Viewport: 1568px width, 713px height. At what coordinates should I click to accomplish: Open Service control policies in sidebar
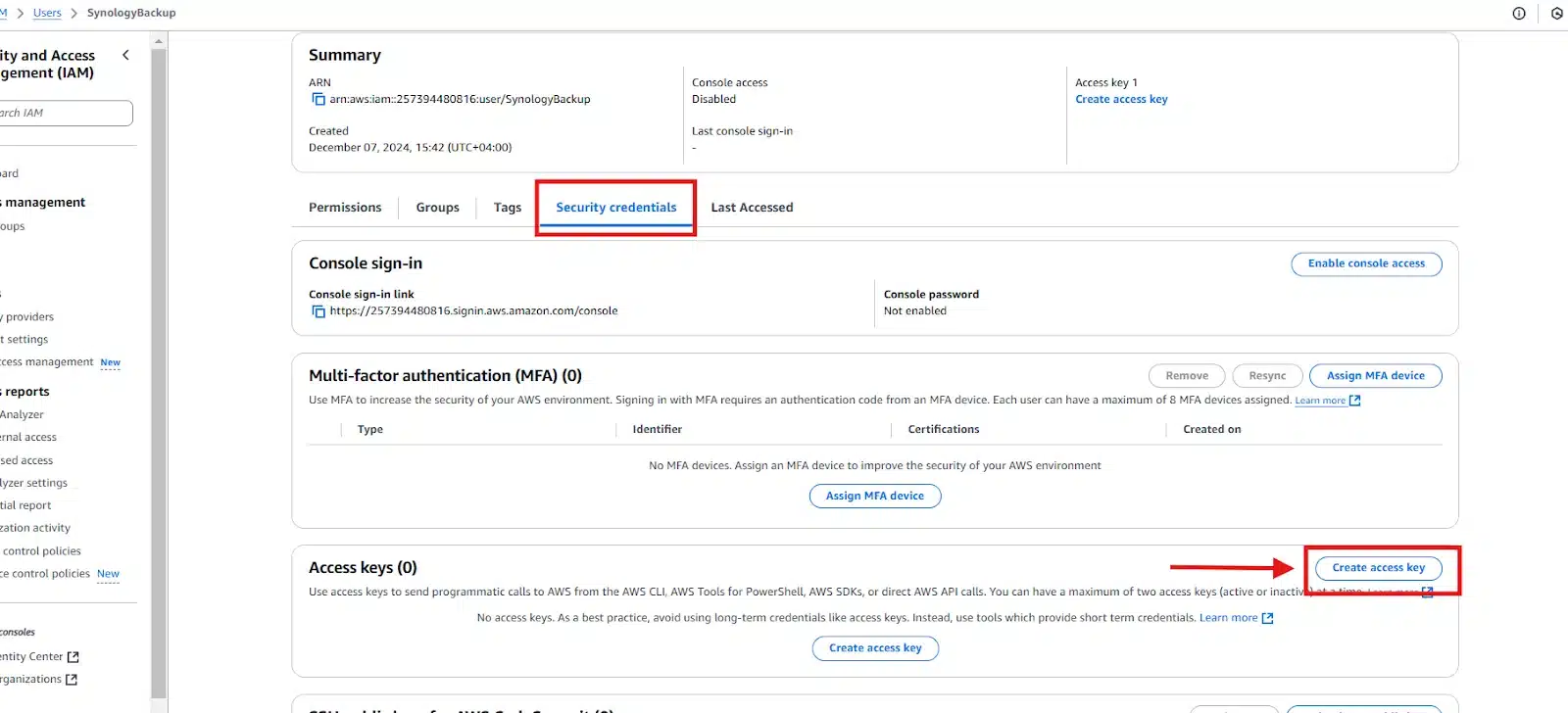(41, 551)
